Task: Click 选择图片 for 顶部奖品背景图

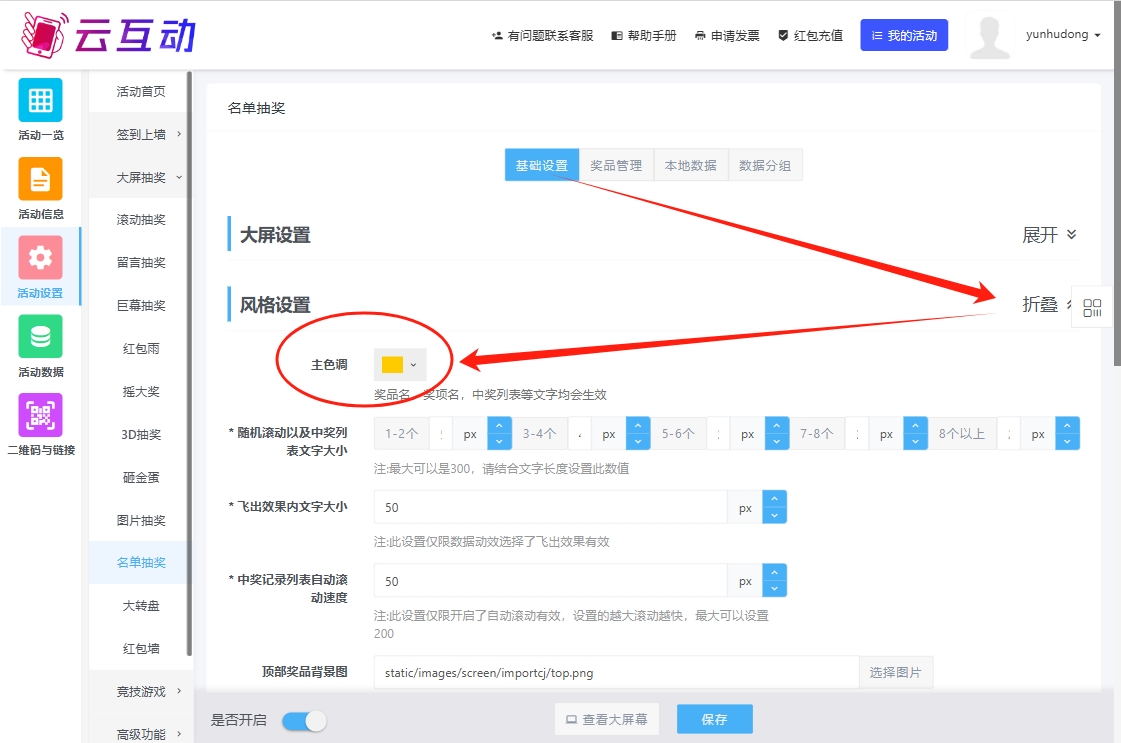Action: [x=895, y=673]
